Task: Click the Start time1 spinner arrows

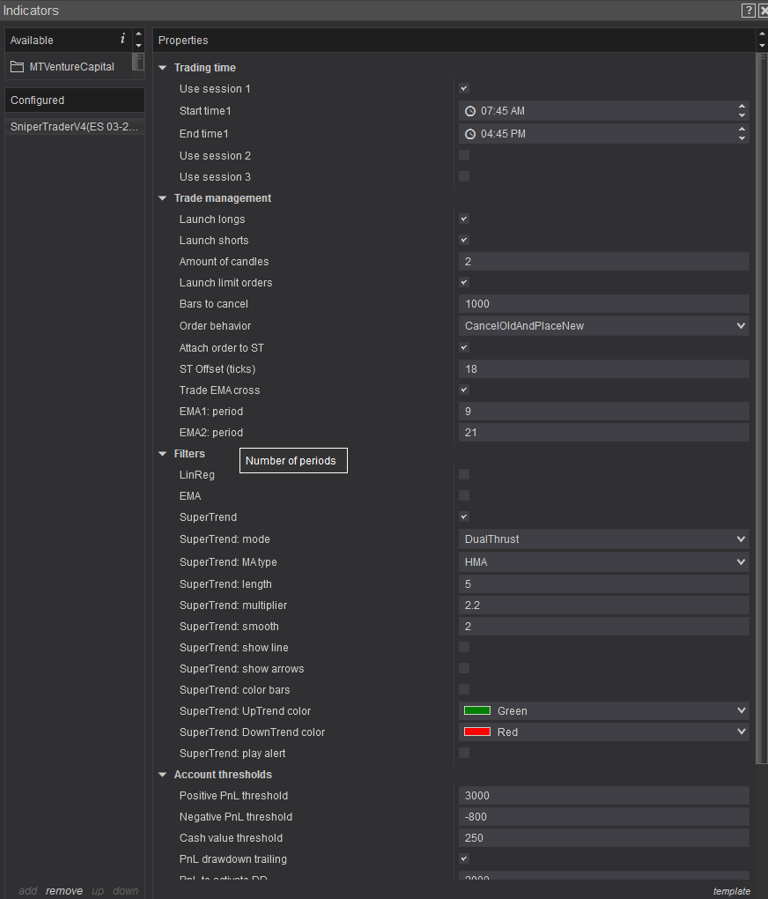Action: point(742,111)
